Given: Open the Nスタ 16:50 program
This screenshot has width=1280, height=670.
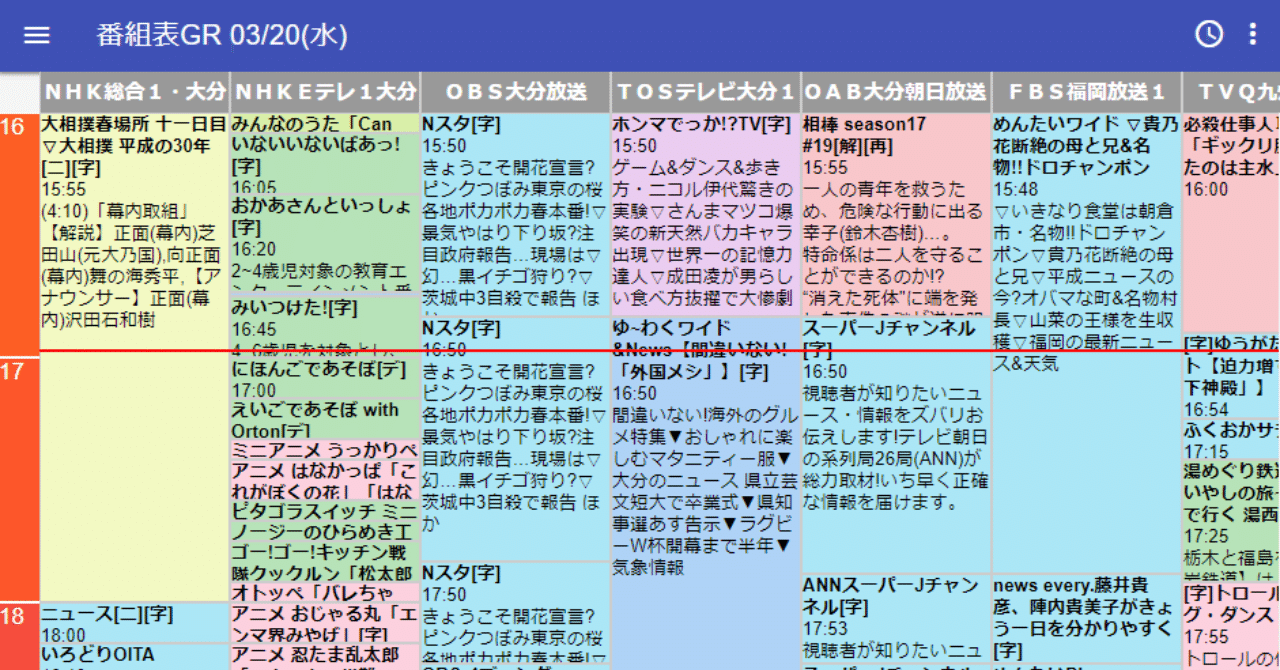Looking at the screenshot, I should 515,439.
